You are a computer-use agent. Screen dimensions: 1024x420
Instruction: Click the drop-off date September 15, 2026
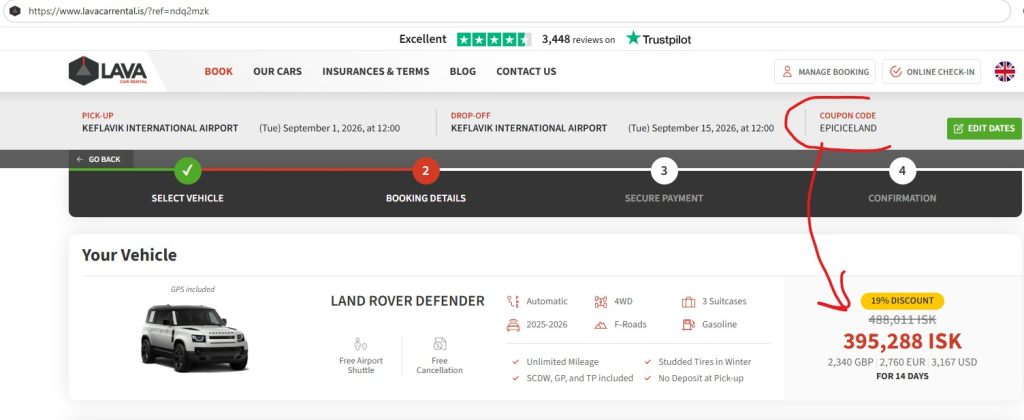pos(701,128)
